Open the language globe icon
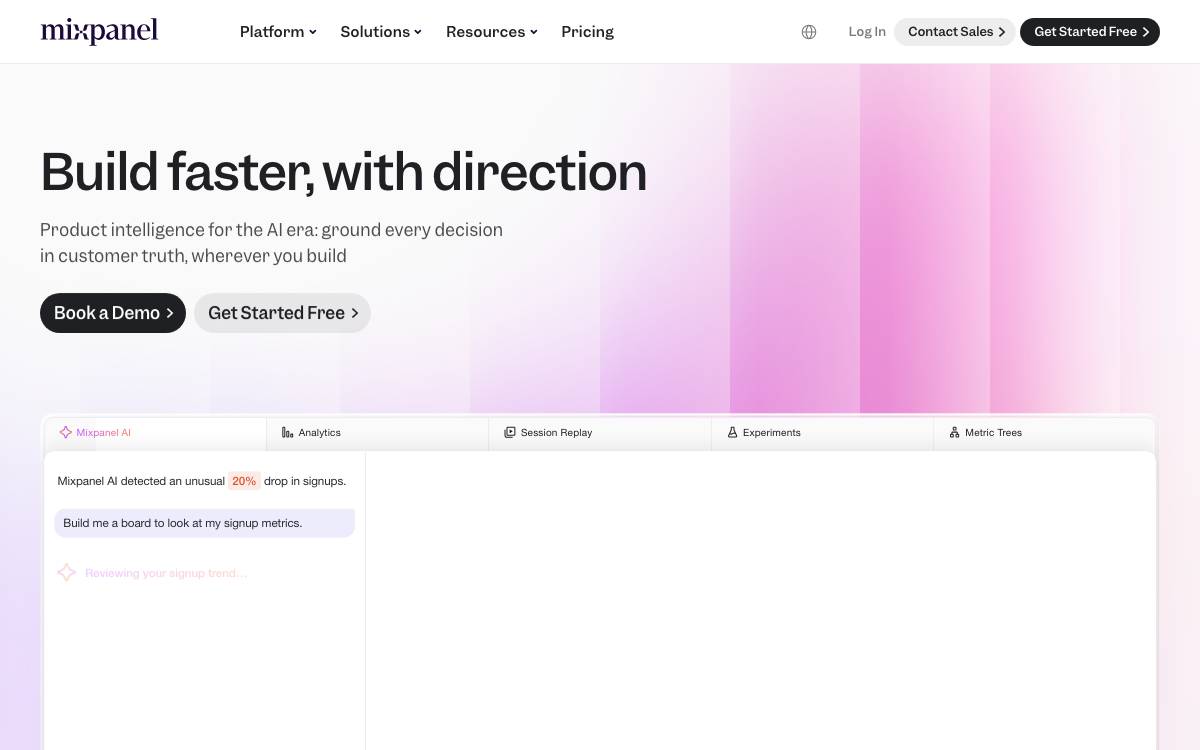Screen dimensions: 1200x750 tap(809, 32)
